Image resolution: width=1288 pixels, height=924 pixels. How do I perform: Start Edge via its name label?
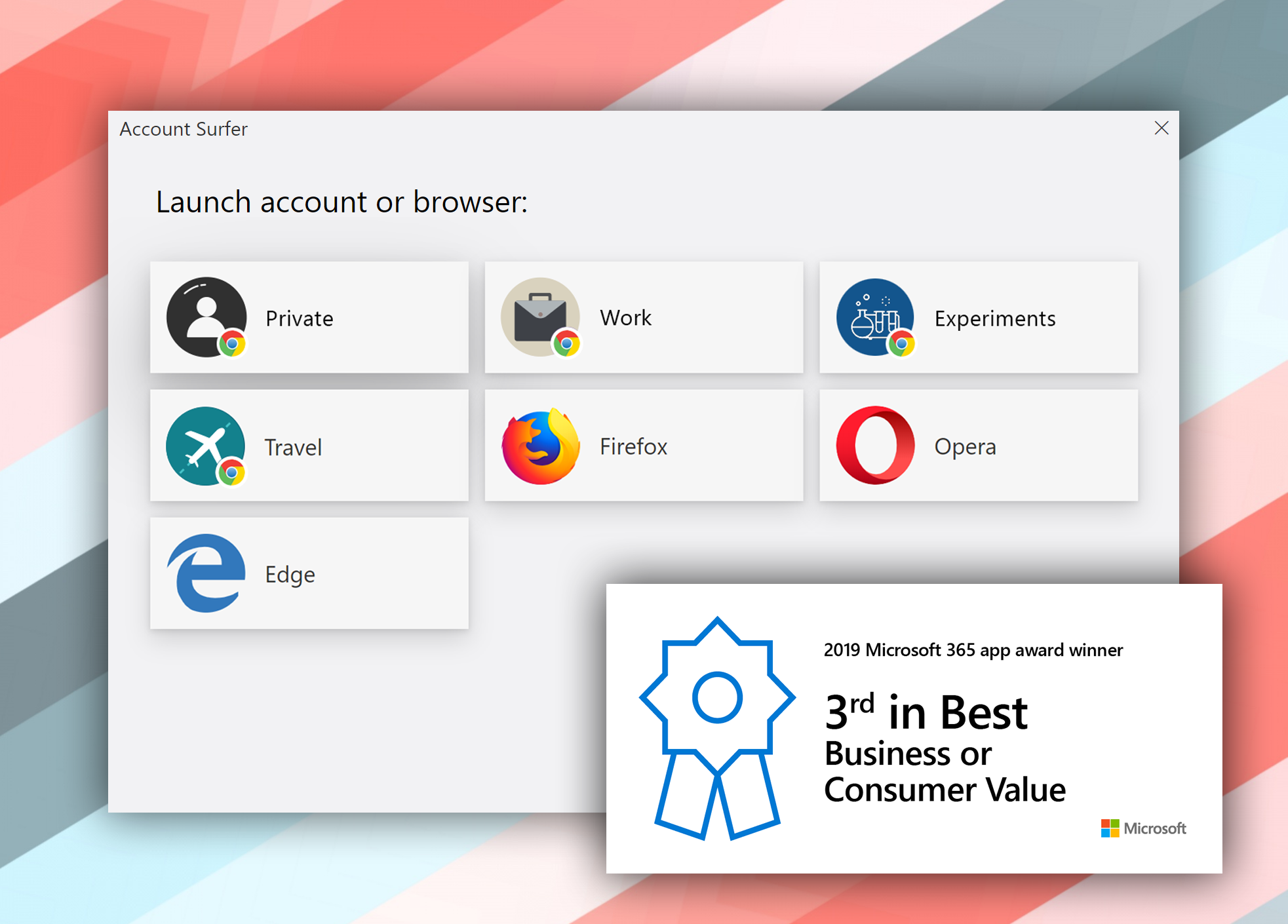[290, 575]
